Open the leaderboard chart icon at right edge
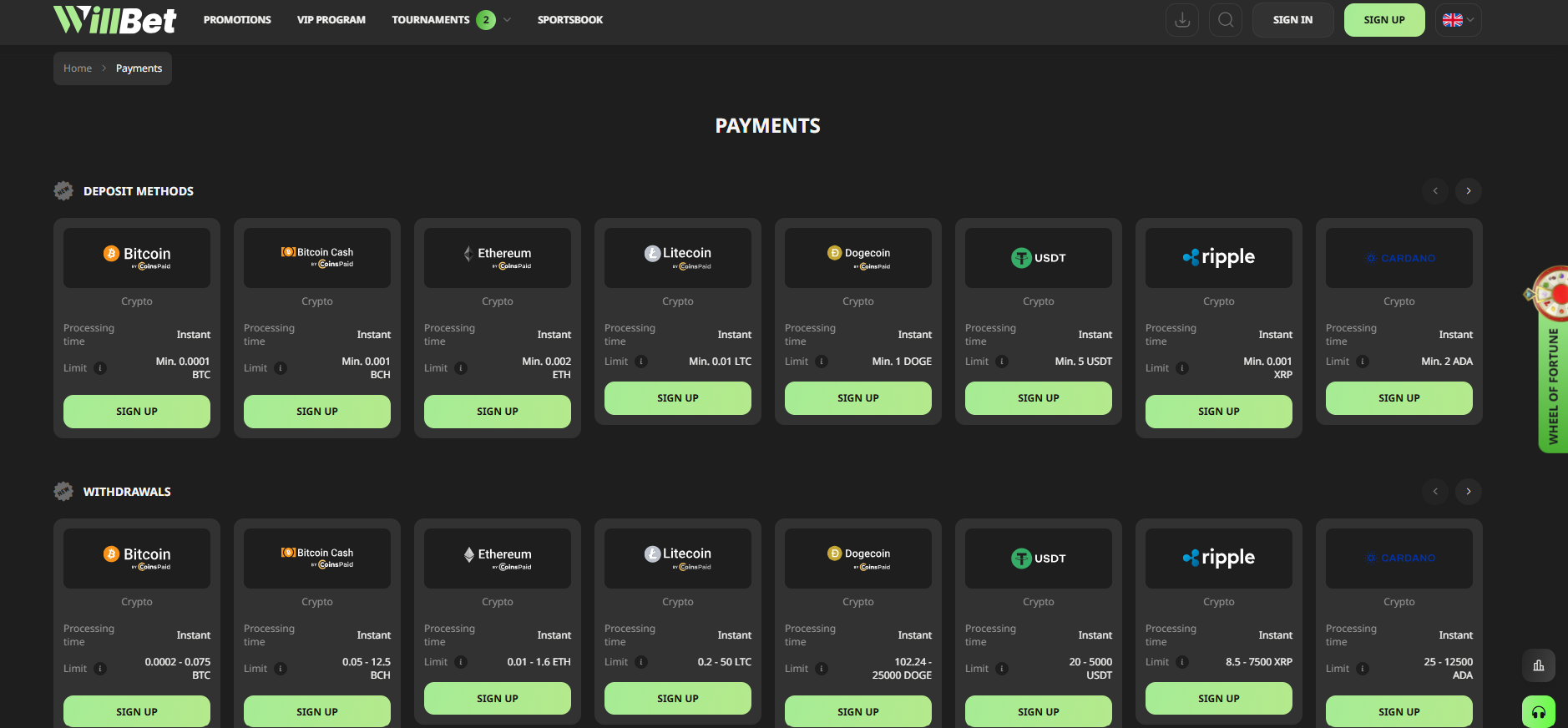This screenshot has width=1568, height=728. point(1539,665)
